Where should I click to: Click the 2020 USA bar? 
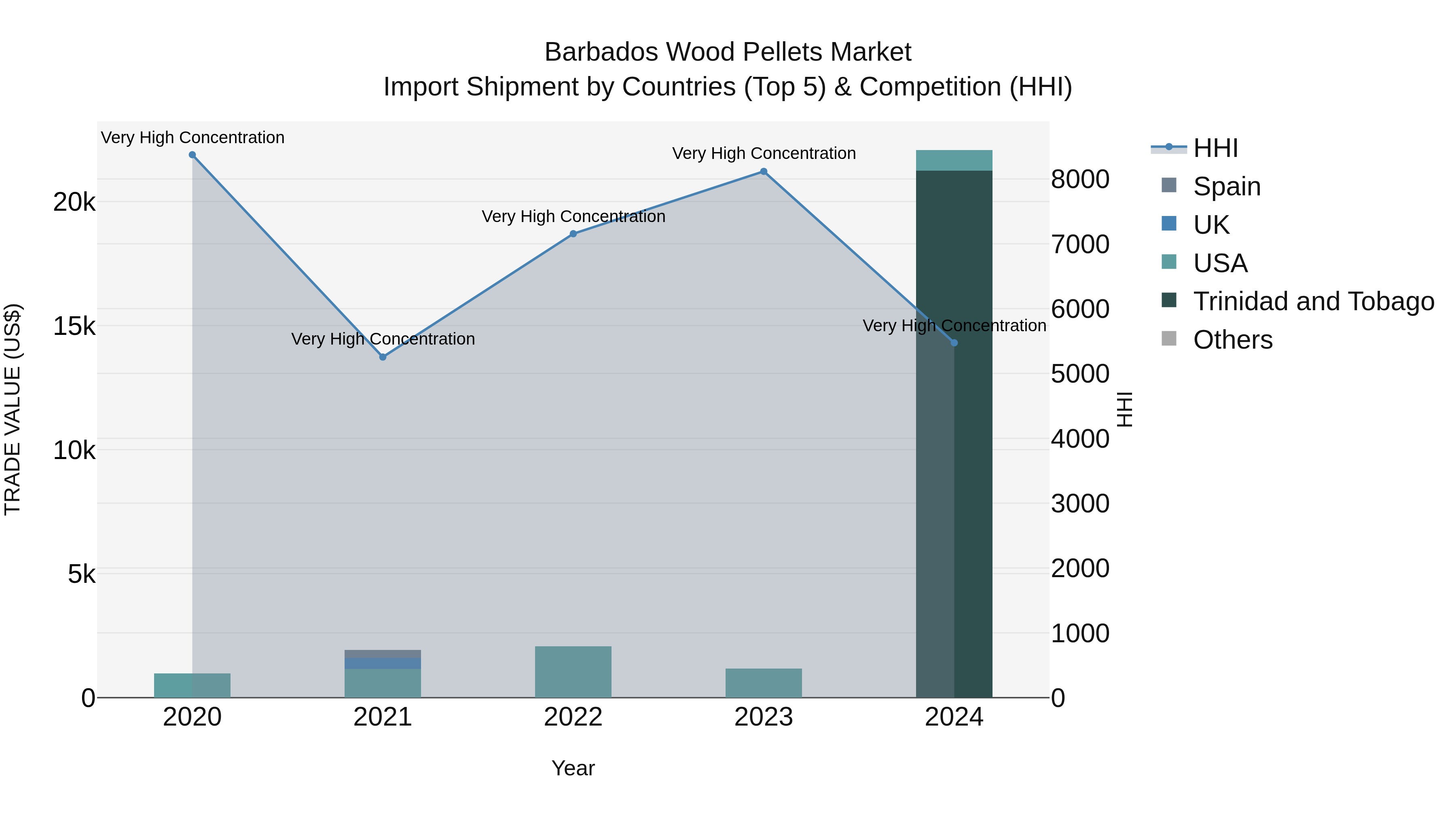click(x=192, y=686)
